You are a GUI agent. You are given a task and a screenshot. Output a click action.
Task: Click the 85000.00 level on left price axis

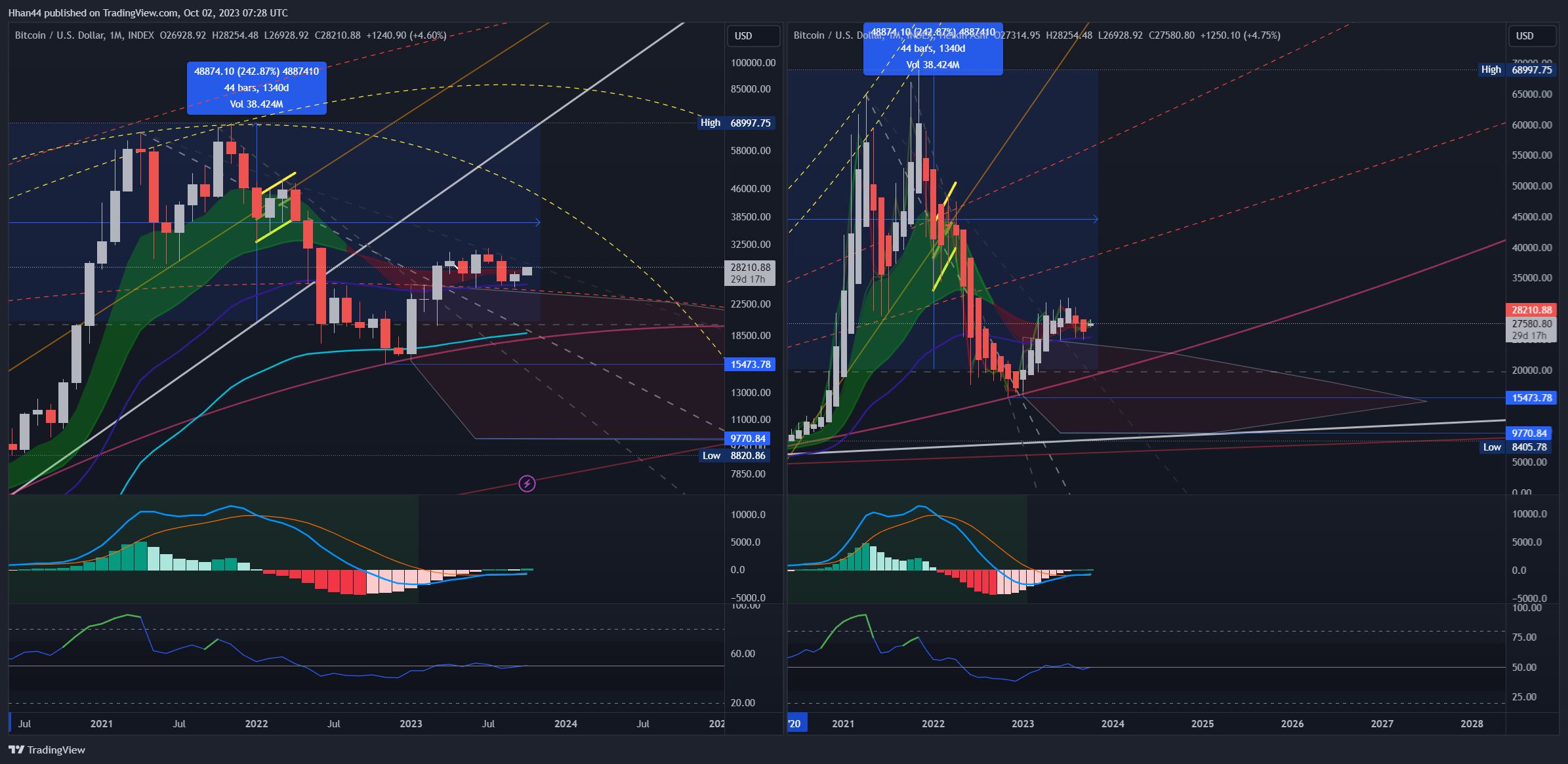pos(751,89)
